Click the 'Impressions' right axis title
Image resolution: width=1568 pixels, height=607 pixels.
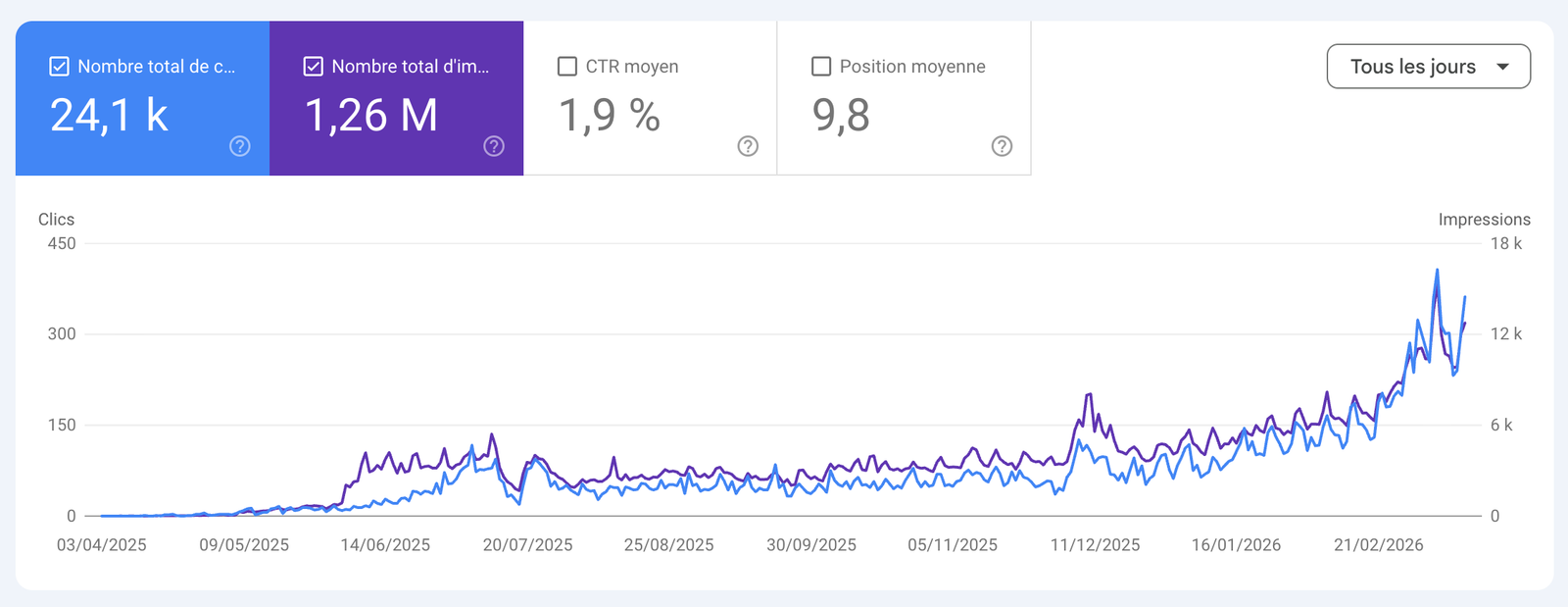click(1484, 220)
